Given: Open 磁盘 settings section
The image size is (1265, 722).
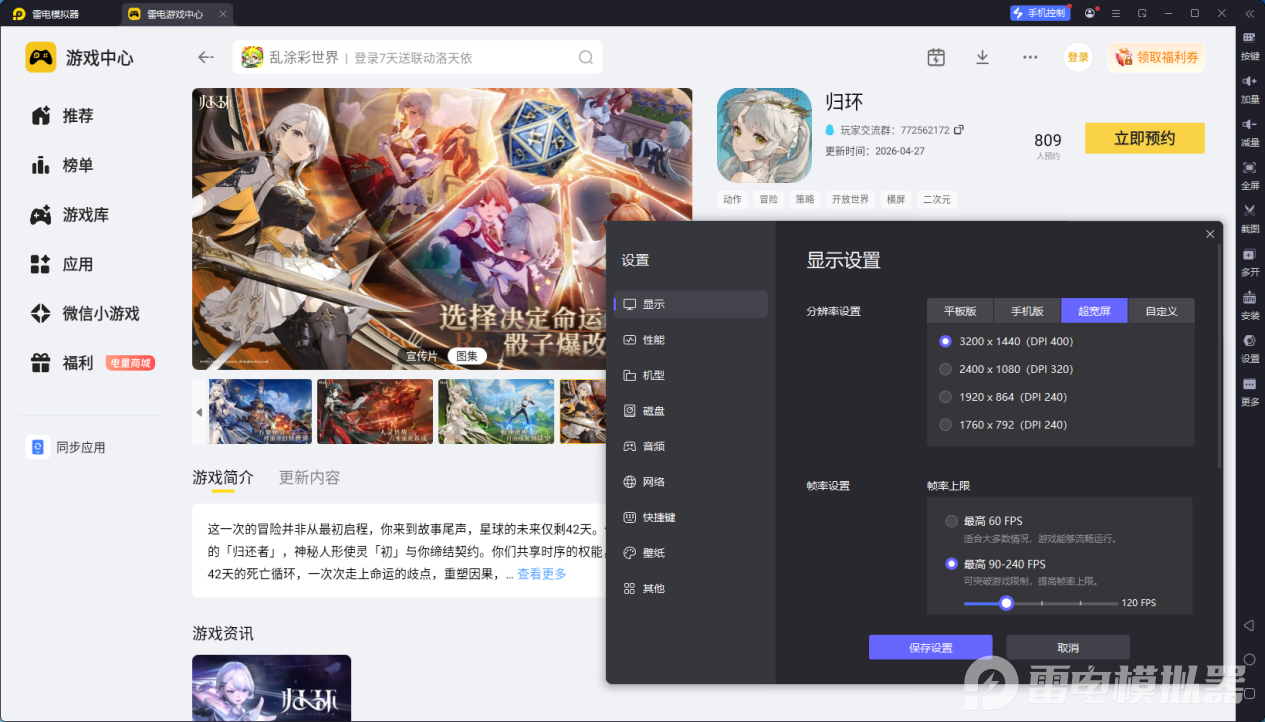Looking at the screenshot, I should [691, 411].
